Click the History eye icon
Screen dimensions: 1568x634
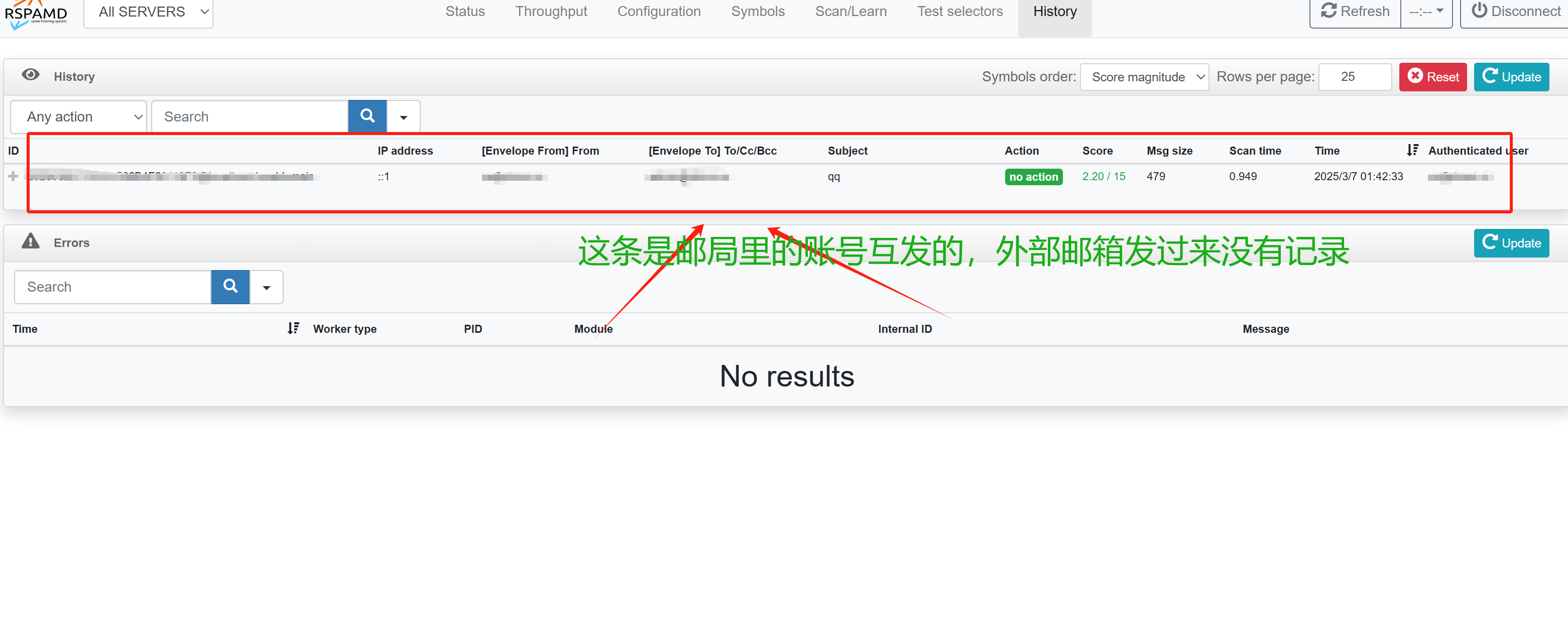31,75
